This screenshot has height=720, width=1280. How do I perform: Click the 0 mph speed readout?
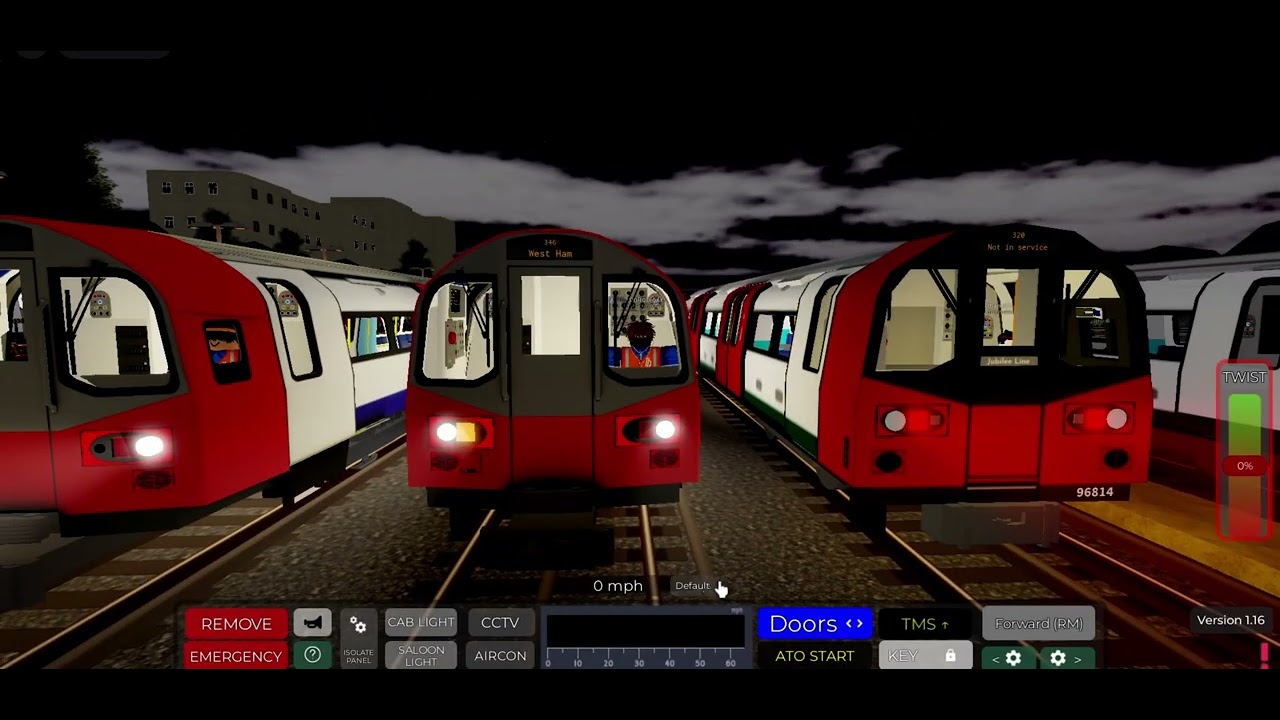click(x=618, y=586)
